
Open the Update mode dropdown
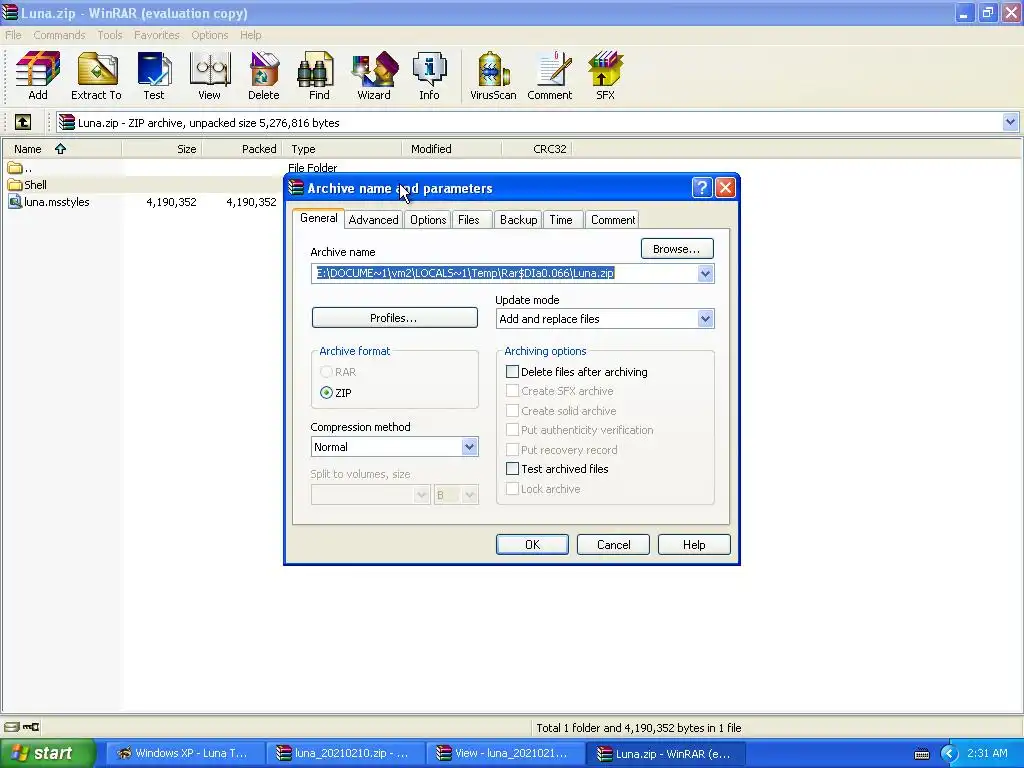tap(705, 319)
